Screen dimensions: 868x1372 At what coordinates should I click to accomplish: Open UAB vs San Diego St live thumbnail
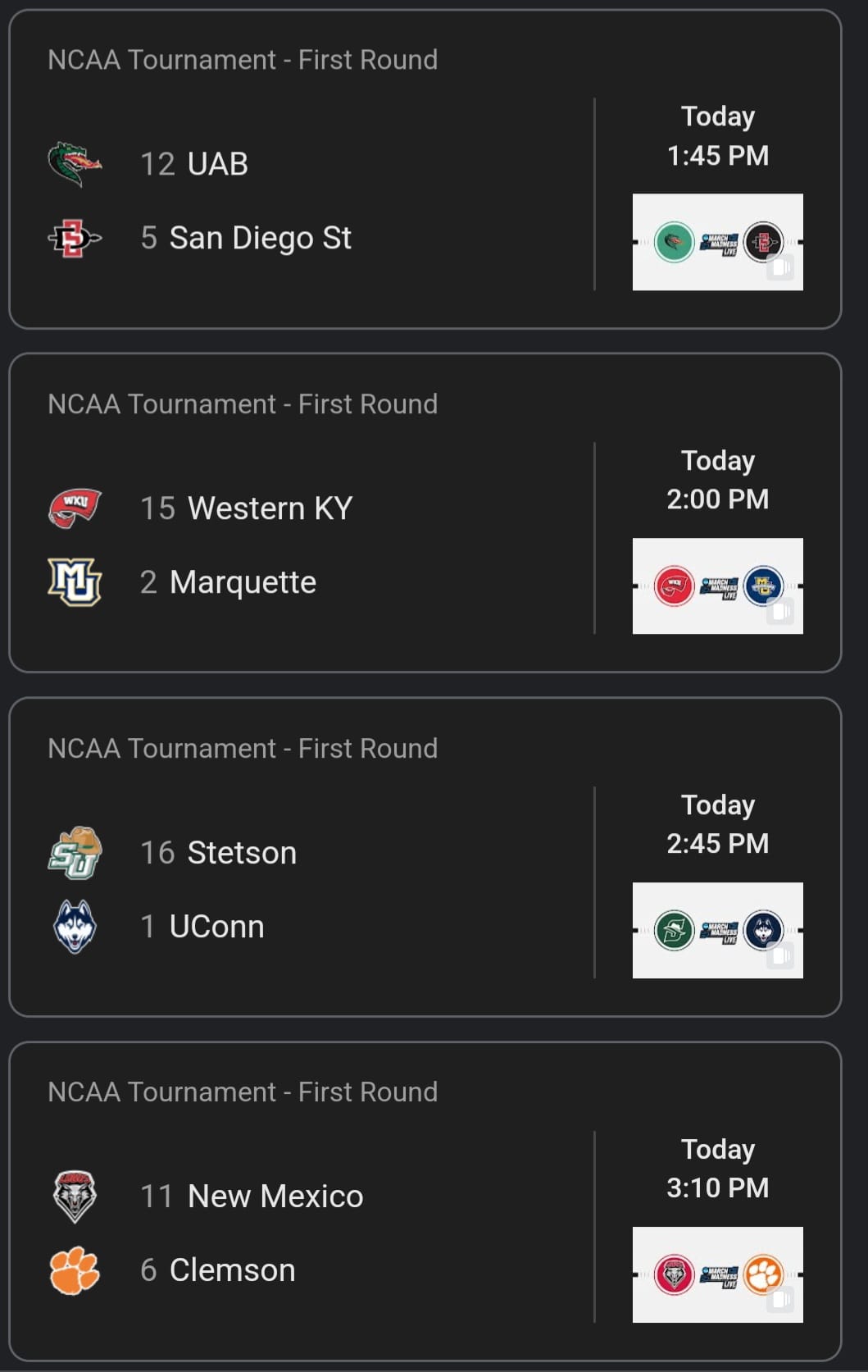pyautogui.click(x=717, y=242)
